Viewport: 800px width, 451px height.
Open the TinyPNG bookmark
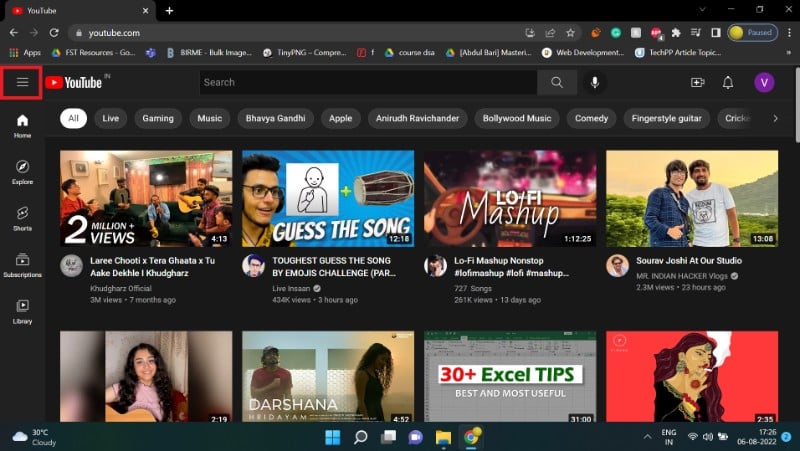coord(305,53)
